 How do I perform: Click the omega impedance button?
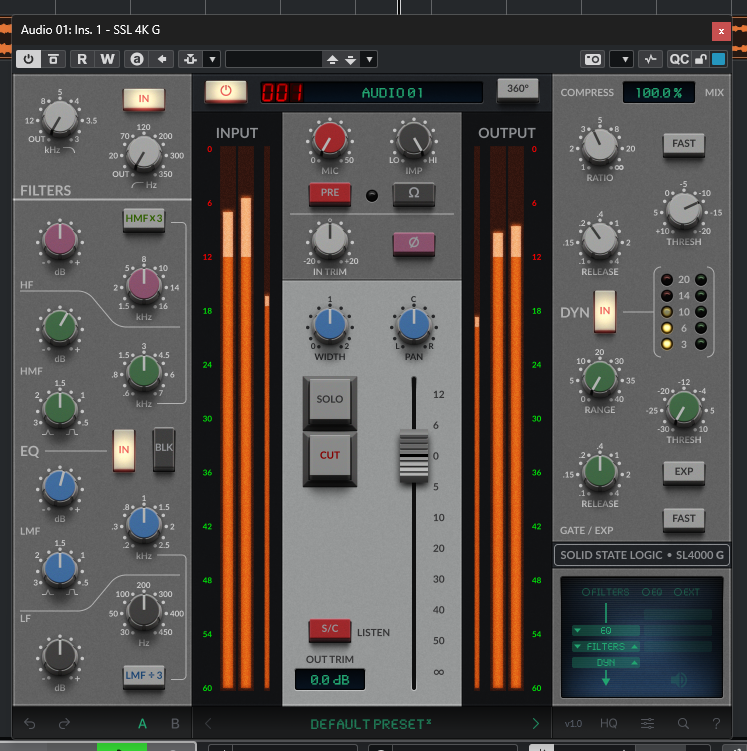tap(414, 193)
